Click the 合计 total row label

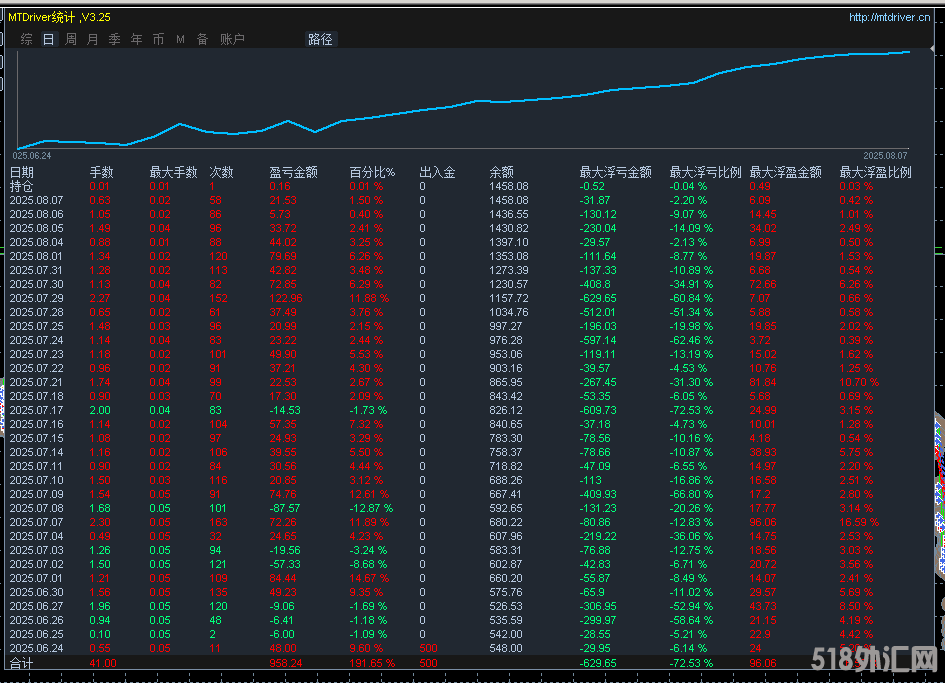coord(22,663)
